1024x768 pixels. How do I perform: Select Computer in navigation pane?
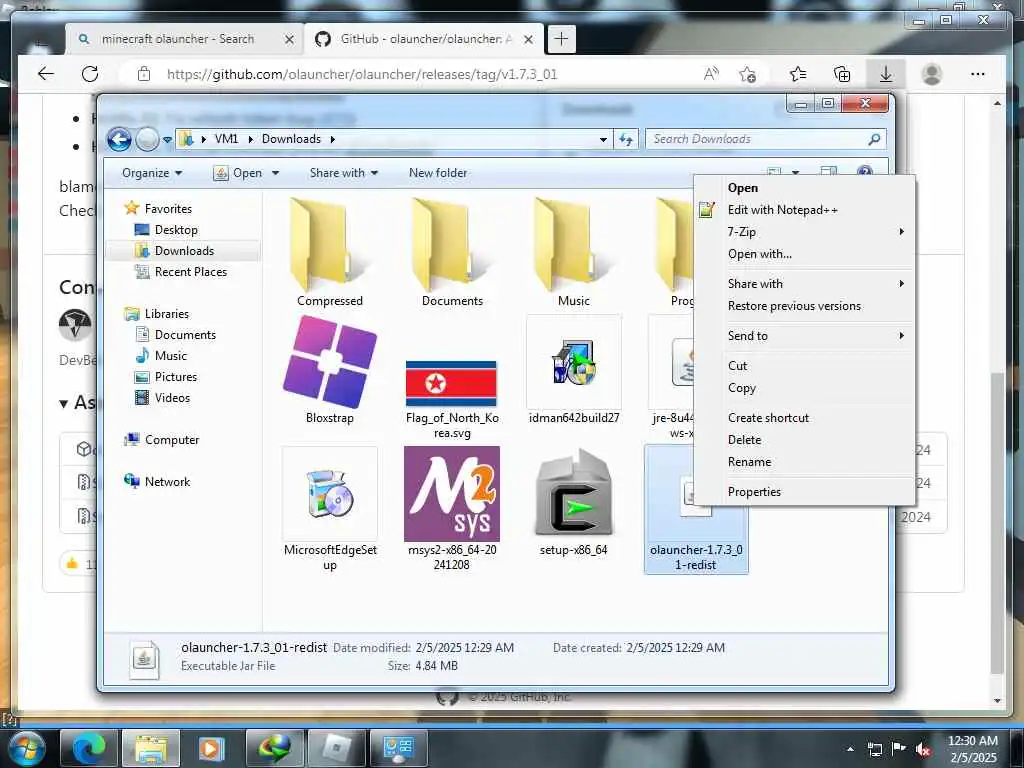pos(161,440)
